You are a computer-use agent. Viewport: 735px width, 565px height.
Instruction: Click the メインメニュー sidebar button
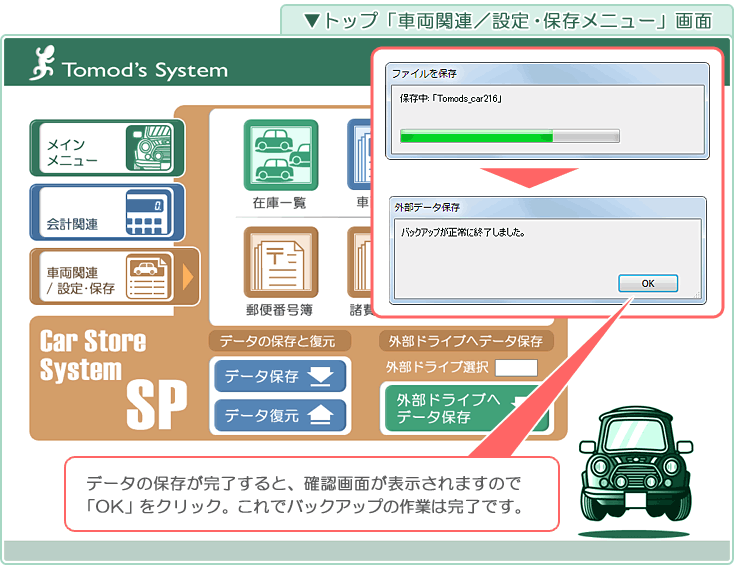[x=107, y=148]
